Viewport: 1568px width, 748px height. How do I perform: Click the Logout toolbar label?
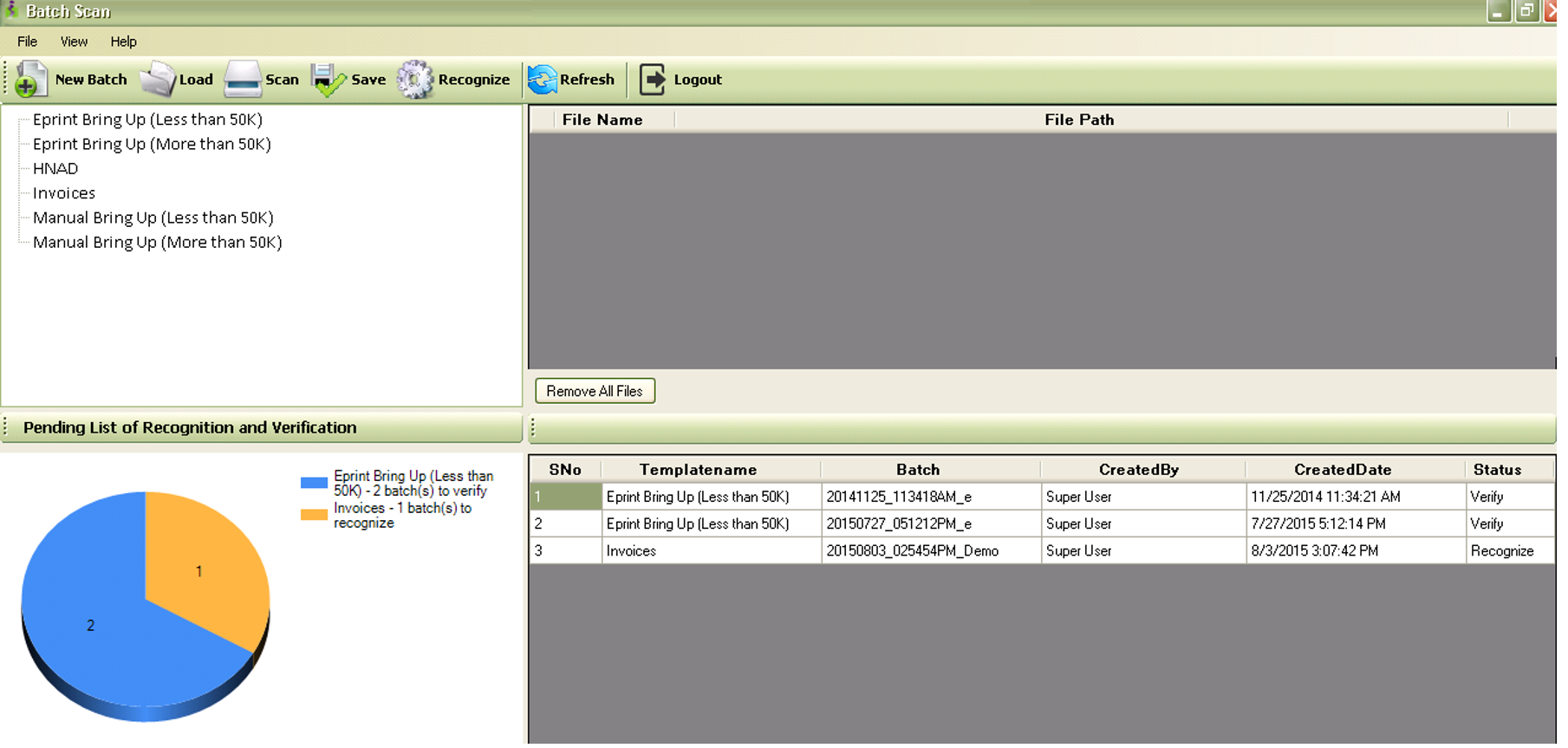click(x=698, y=80)
